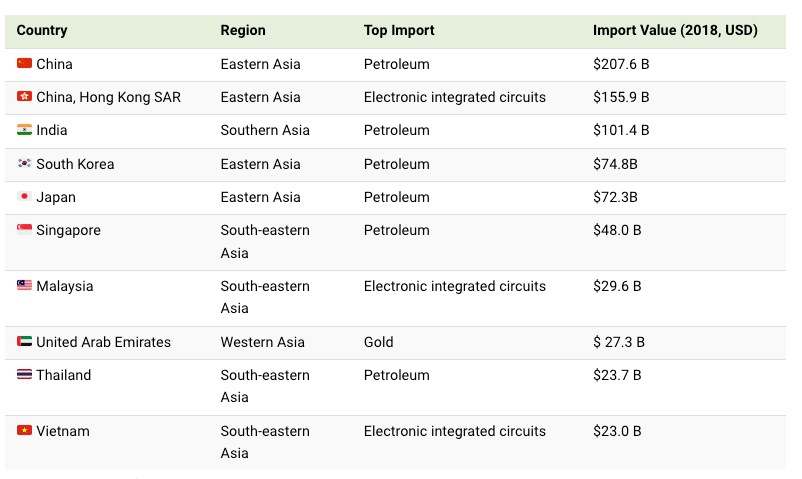Select the Japan flag icon
802x479 pixels.
24,197
